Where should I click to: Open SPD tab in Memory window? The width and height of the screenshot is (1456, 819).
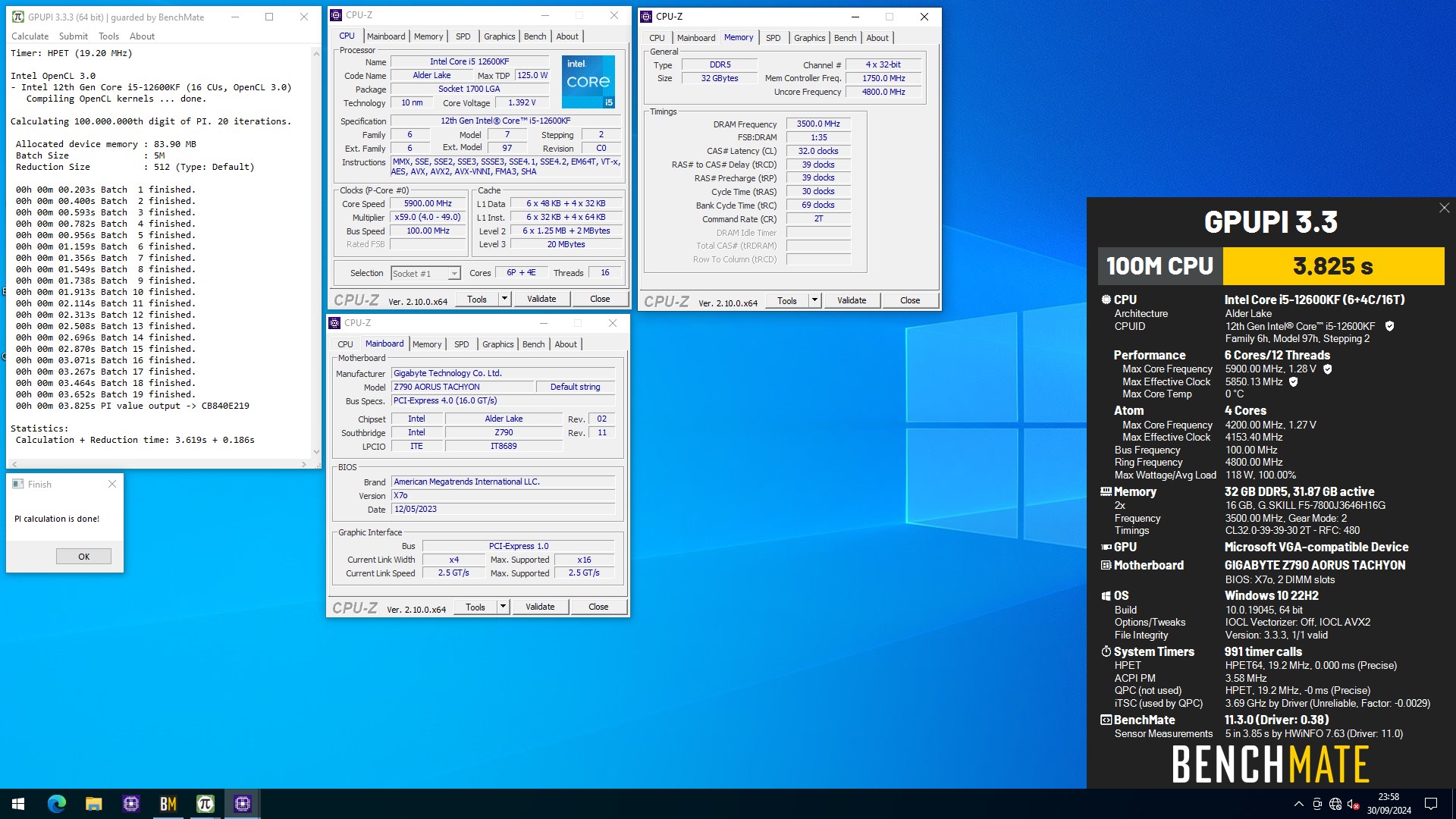(x=773, y=38)
